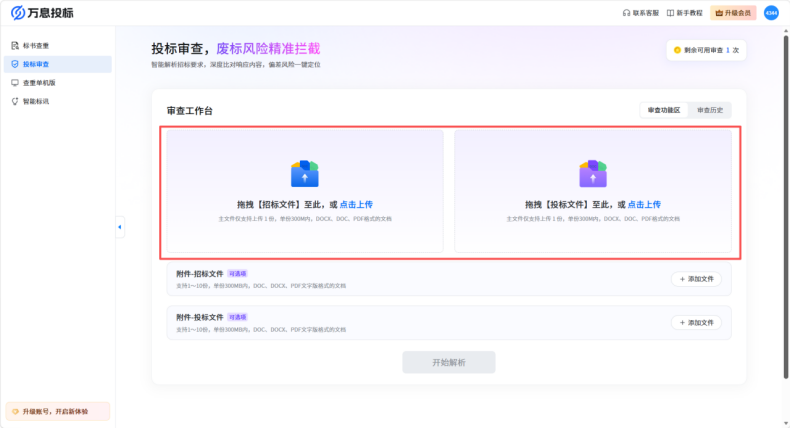This screenshot has height=429, width=791.
Task: Click the 剩余可用审查 1 次 counter
Action: click(706, 50)
